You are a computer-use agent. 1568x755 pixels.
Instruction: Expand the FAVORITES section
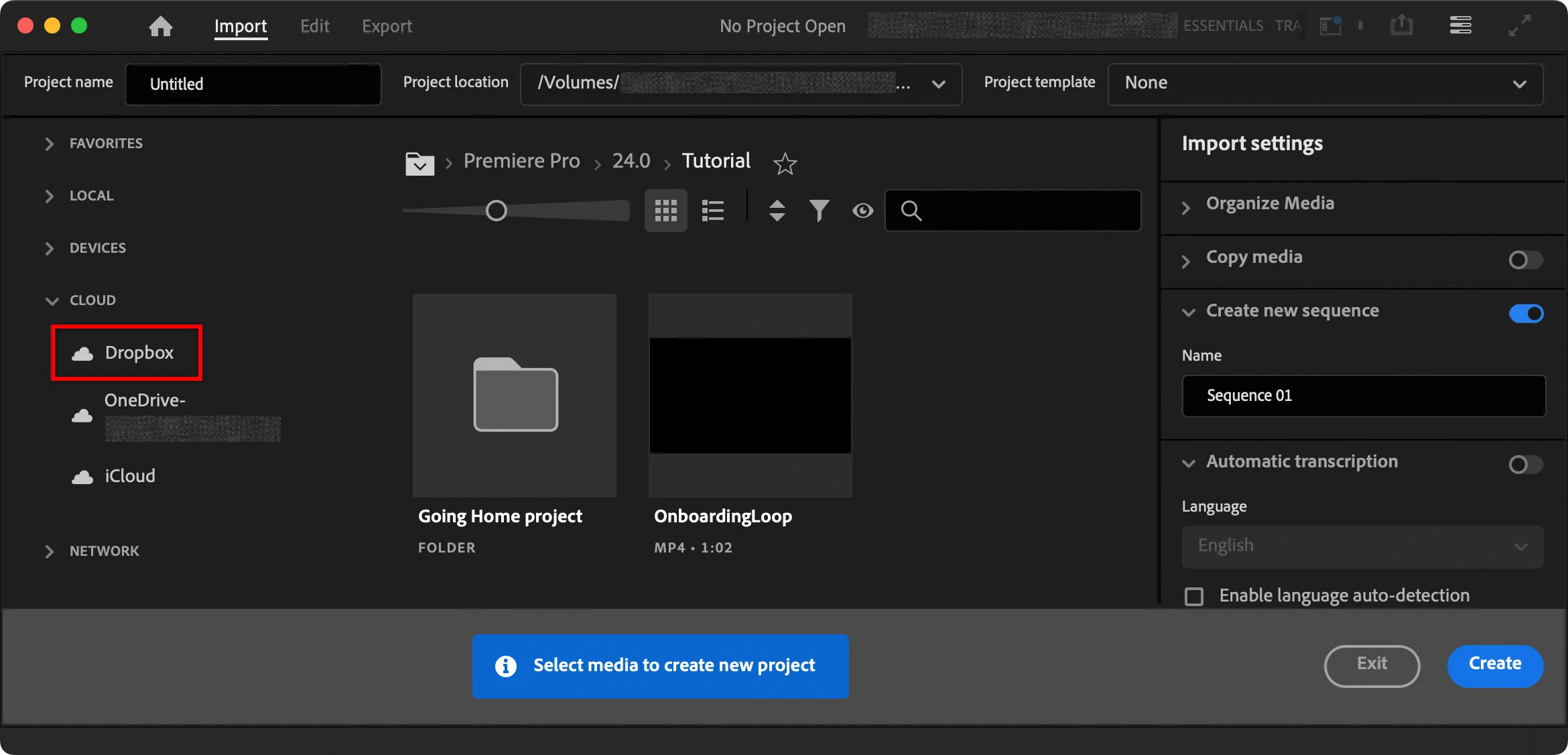click(49, 143)
